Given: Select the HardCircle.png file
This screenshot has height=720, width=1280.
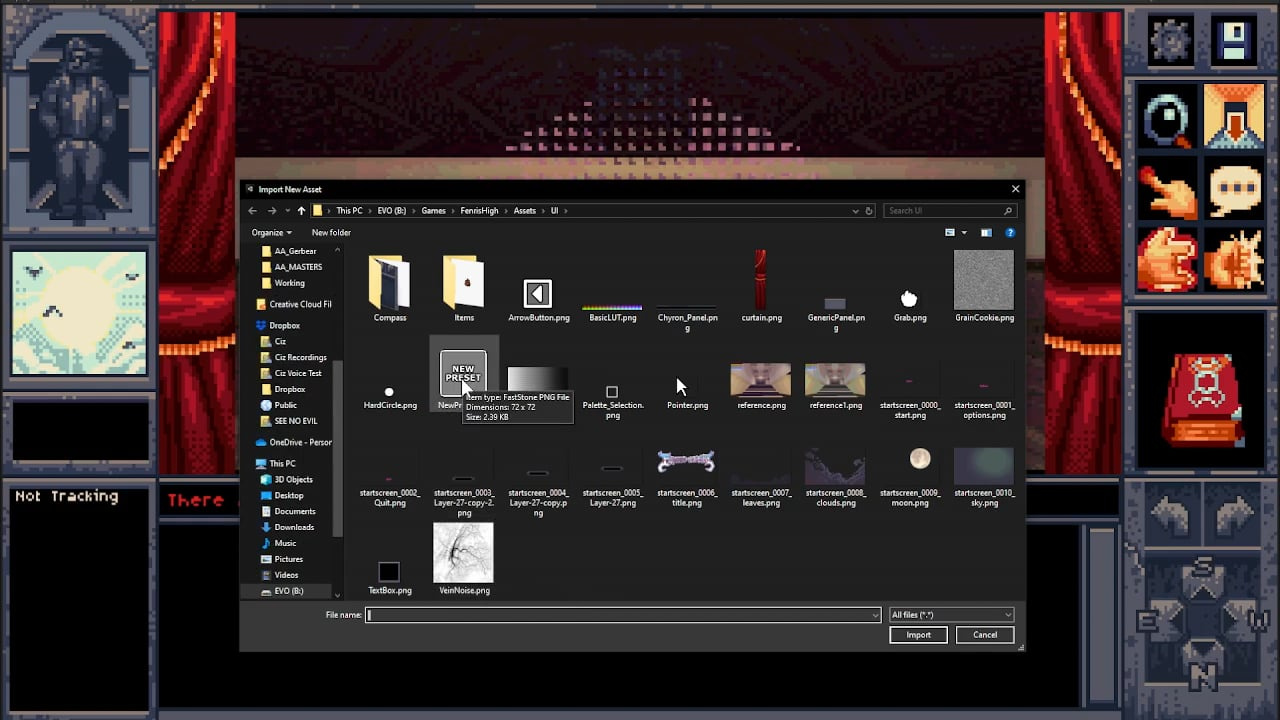Looking at the screenshot, I should [390, 397].
